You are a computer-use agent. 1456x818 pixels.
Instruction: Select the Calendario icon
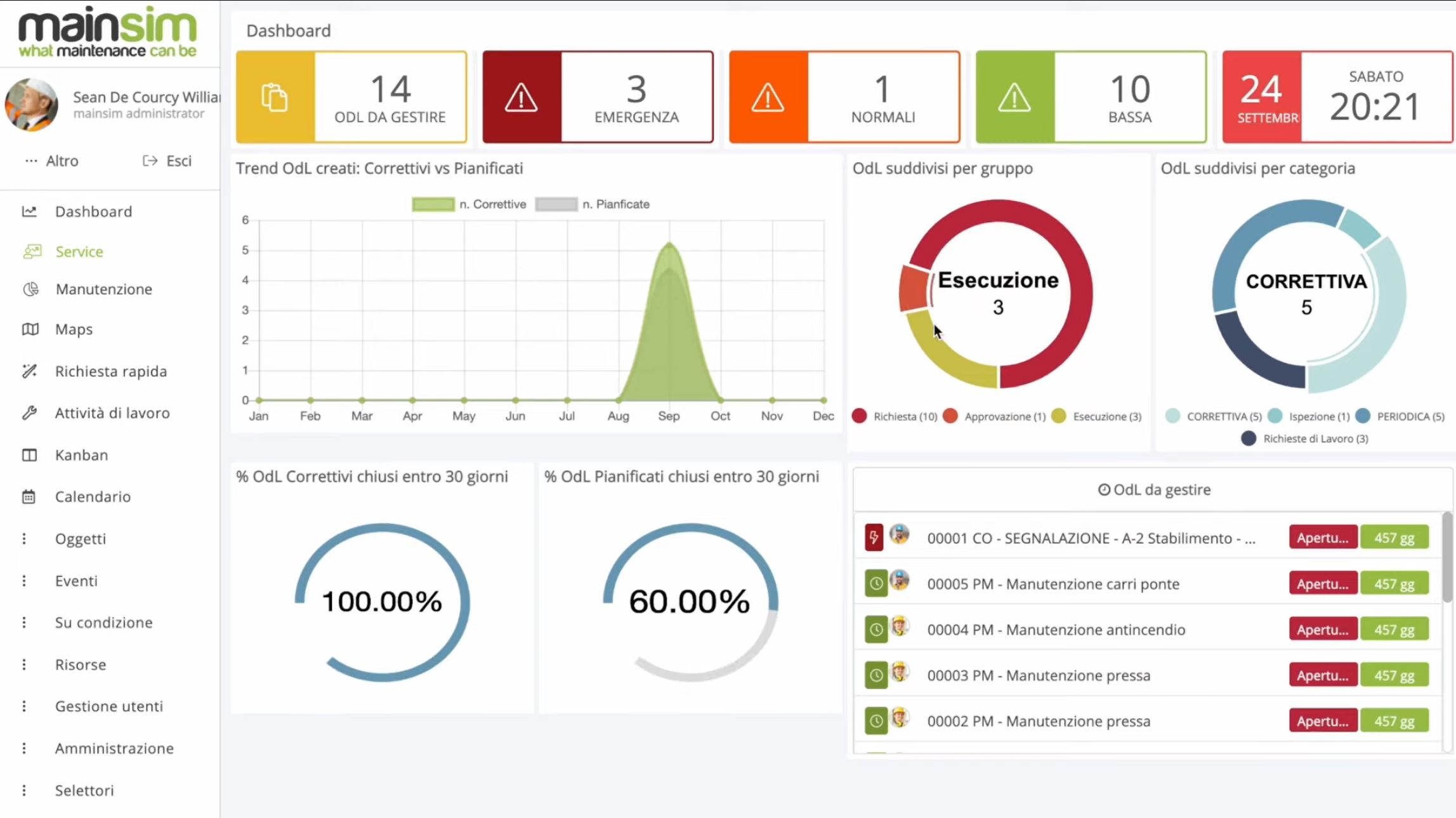pyautogui.click(x=30, y=496)
